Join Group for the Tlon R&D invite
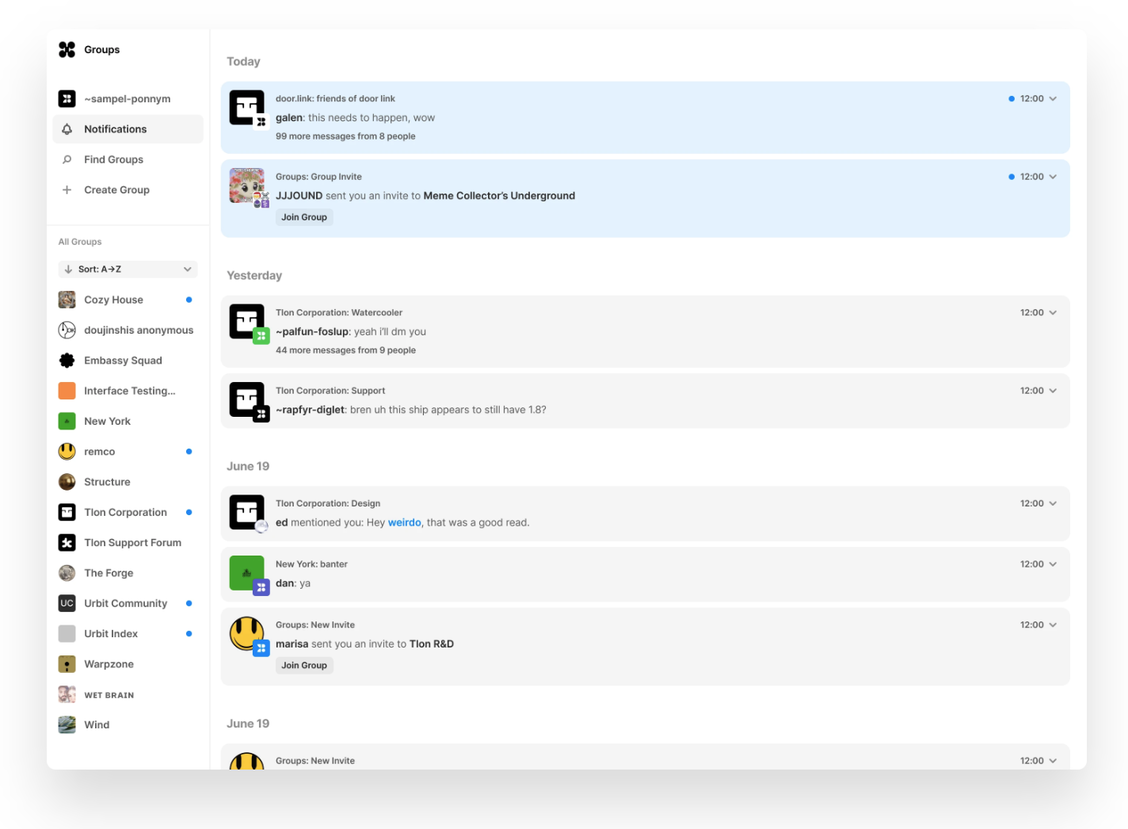The width and height of the screenshot is (1128, 829). 304,665
